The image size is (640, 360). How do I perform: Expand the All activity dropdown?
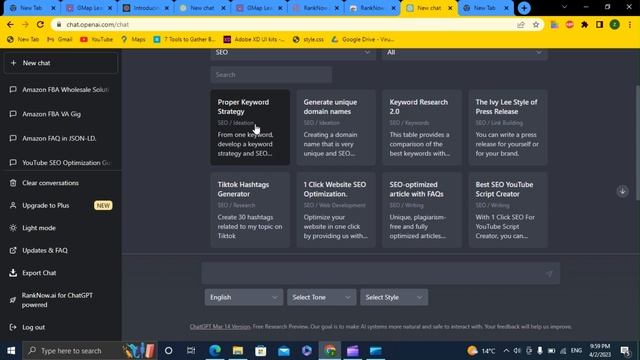point(464,53)
